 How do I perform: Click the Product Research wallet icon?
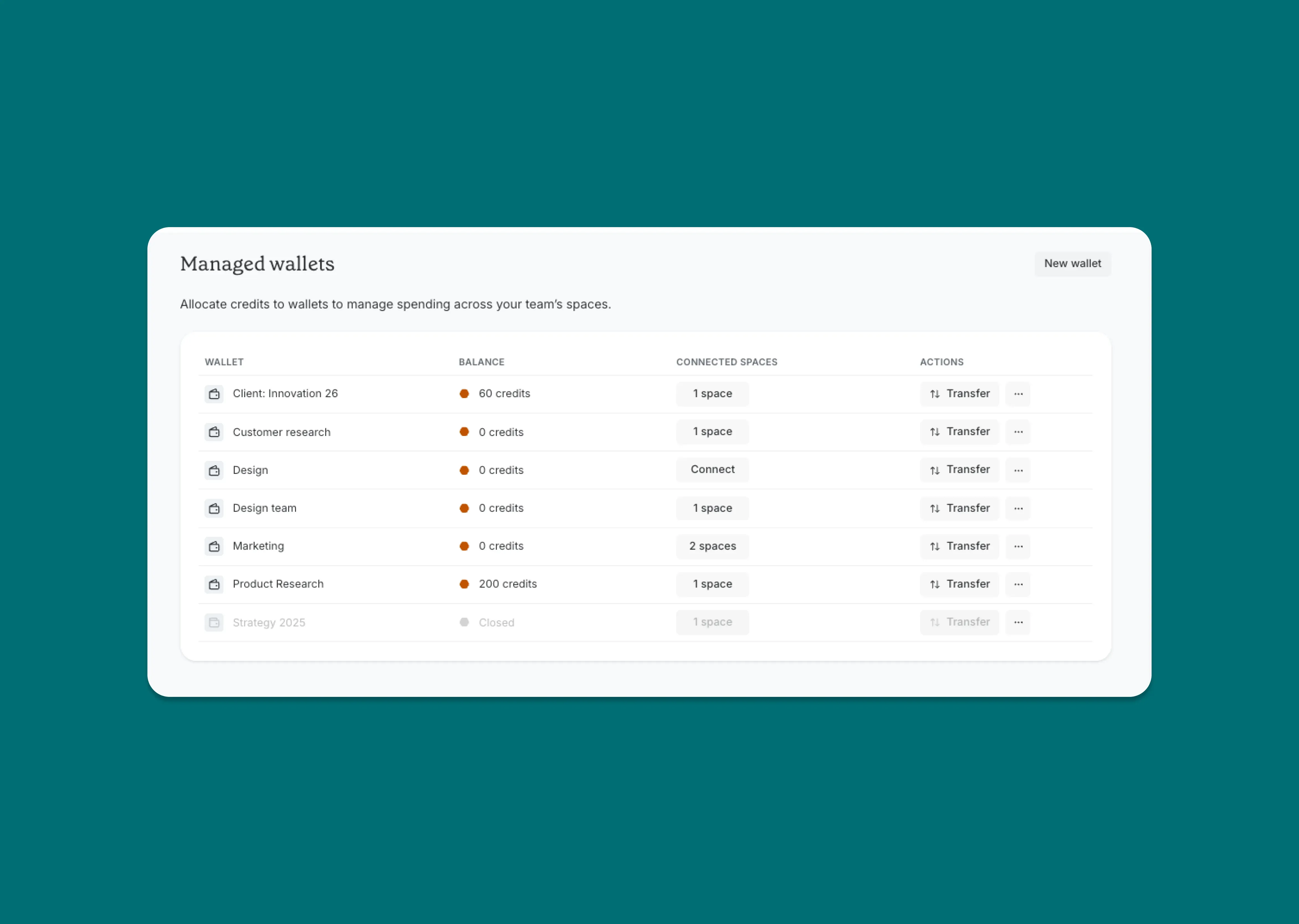click(214, 584)
